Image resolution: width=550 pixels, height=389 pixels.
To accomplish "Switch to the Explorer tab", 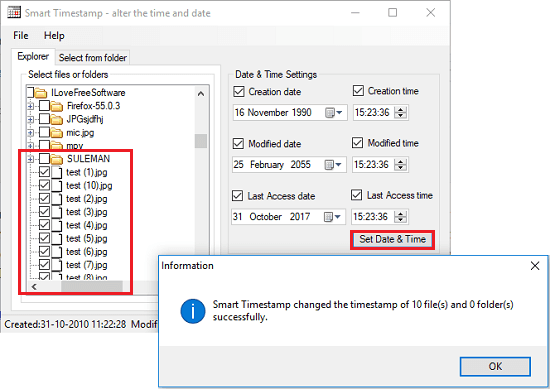I will 33,56.
